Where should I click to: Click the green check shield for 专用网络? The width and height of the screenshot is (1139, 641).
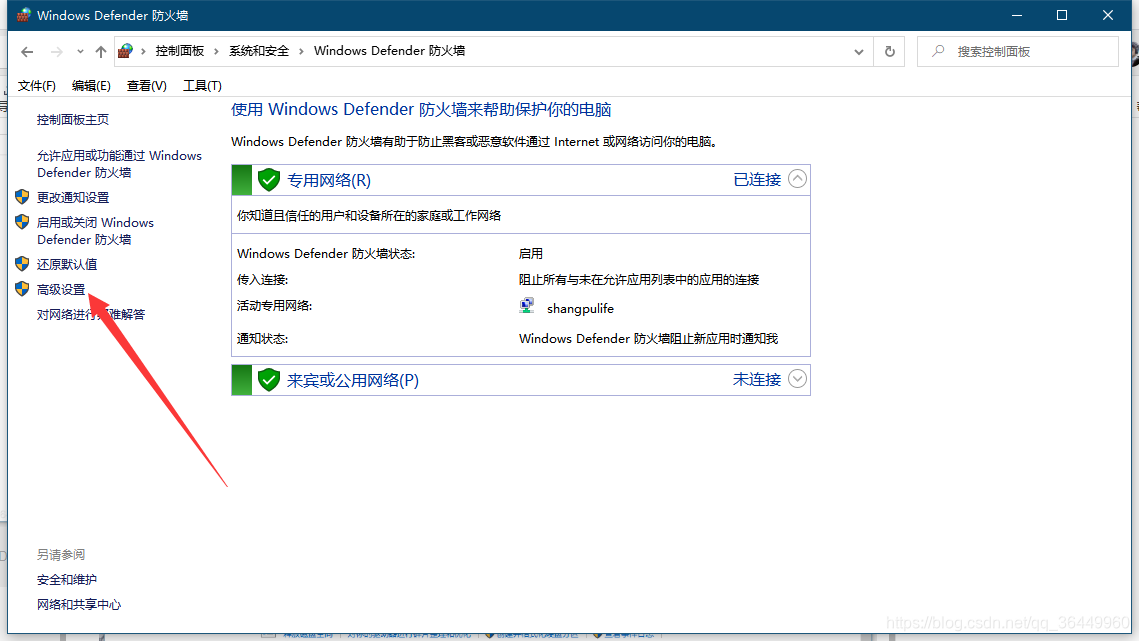[x=269, y=180]
